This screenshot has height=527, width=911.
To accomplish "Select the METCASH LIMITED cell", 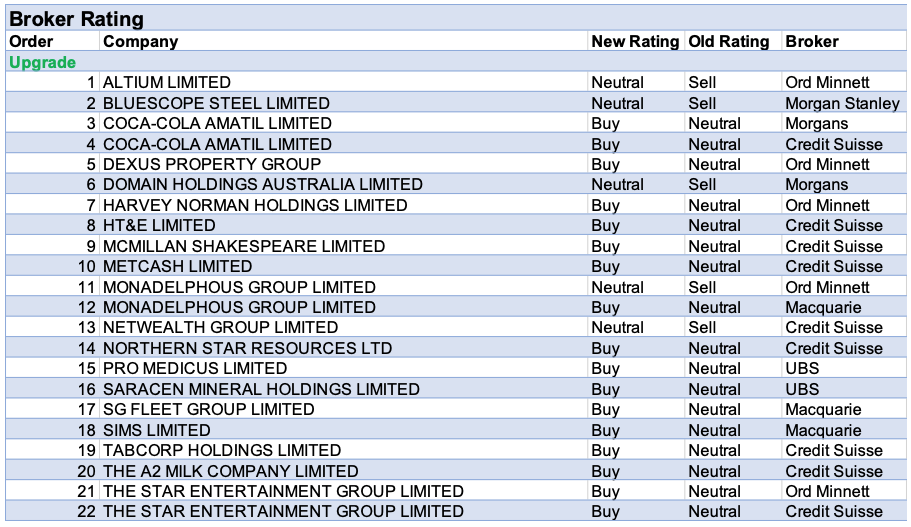I will (x=178, y=266).
